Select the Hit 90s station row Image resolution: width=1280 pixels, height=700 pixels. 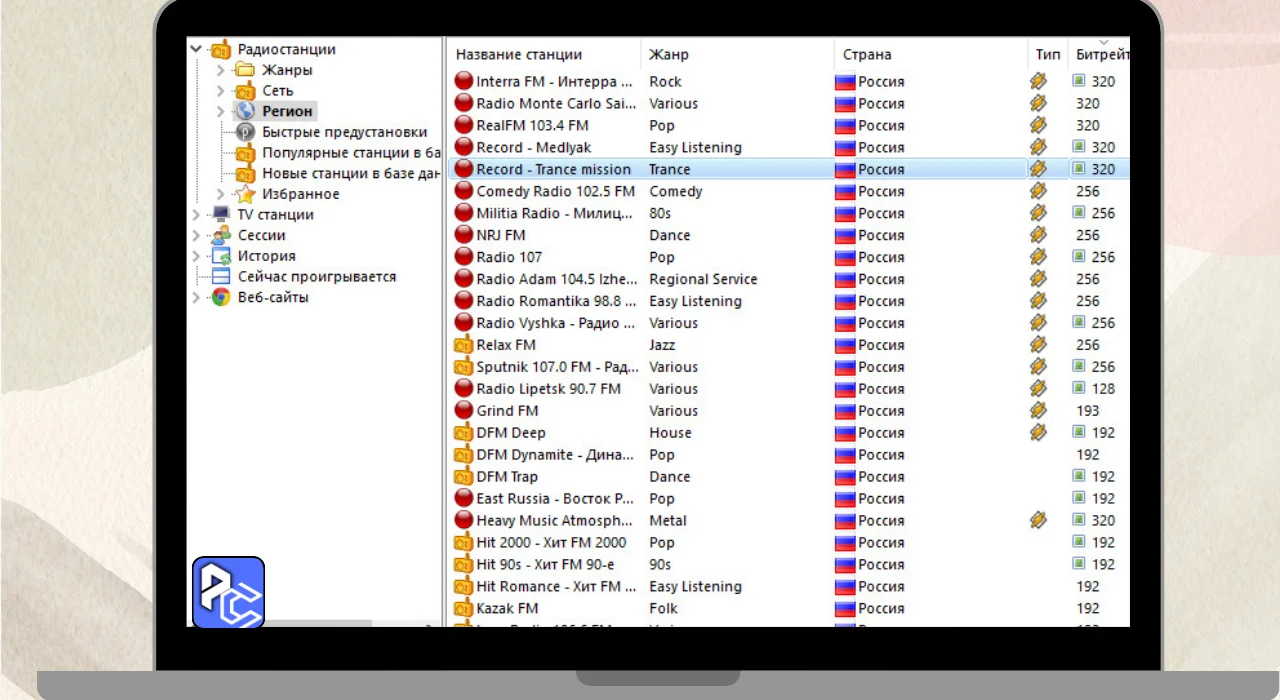pos(789,564)
